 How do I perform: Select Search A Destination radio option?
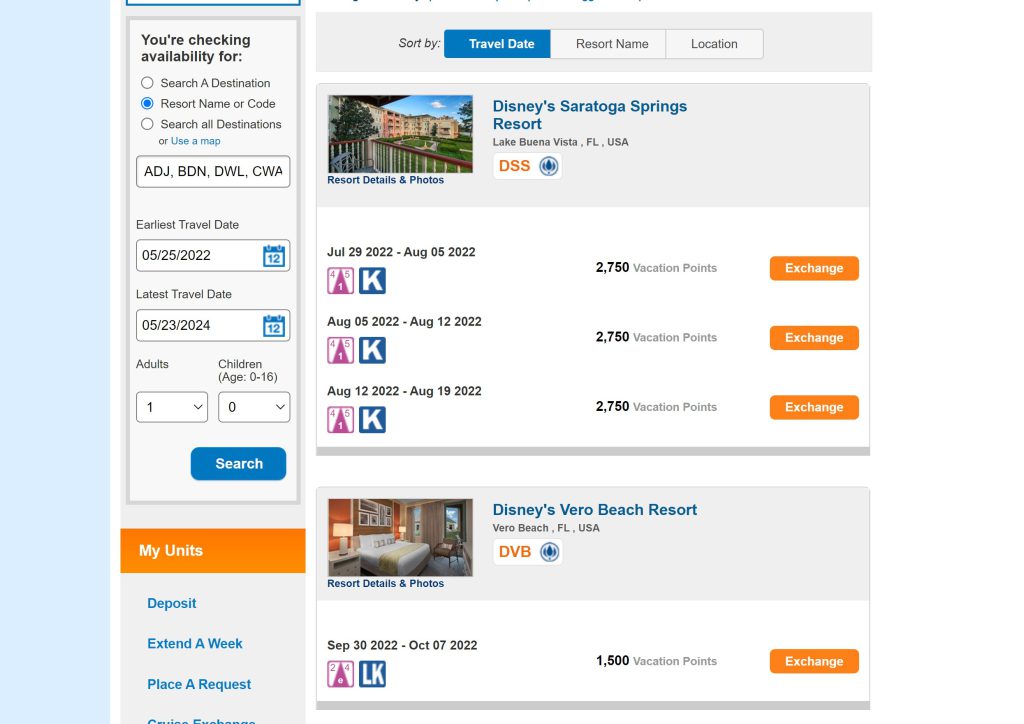point(147,83)
